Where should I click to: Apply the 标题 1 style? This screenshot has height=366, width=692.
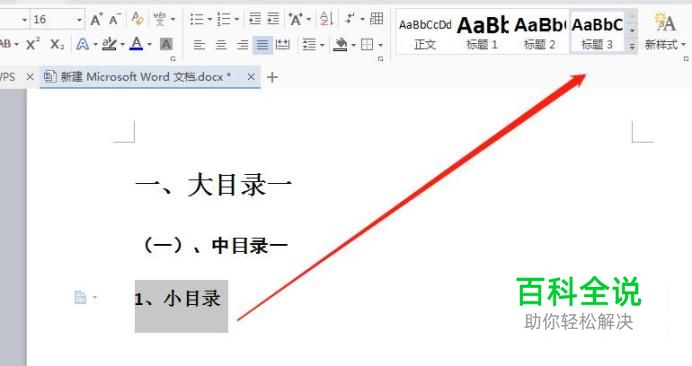482,33
